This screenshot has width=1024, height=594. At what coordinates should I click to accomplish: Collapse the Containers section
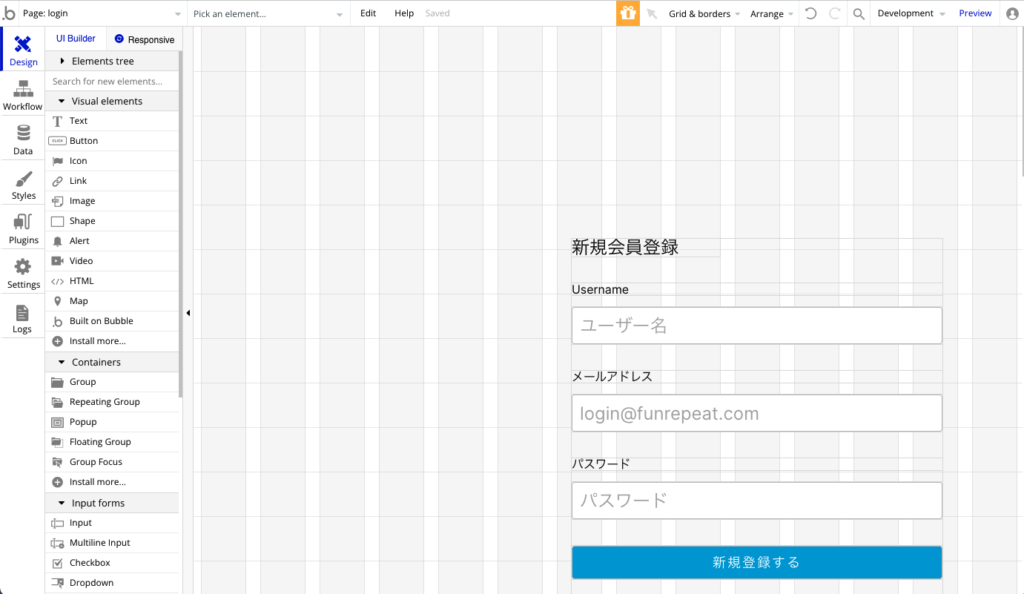(112, 362)
